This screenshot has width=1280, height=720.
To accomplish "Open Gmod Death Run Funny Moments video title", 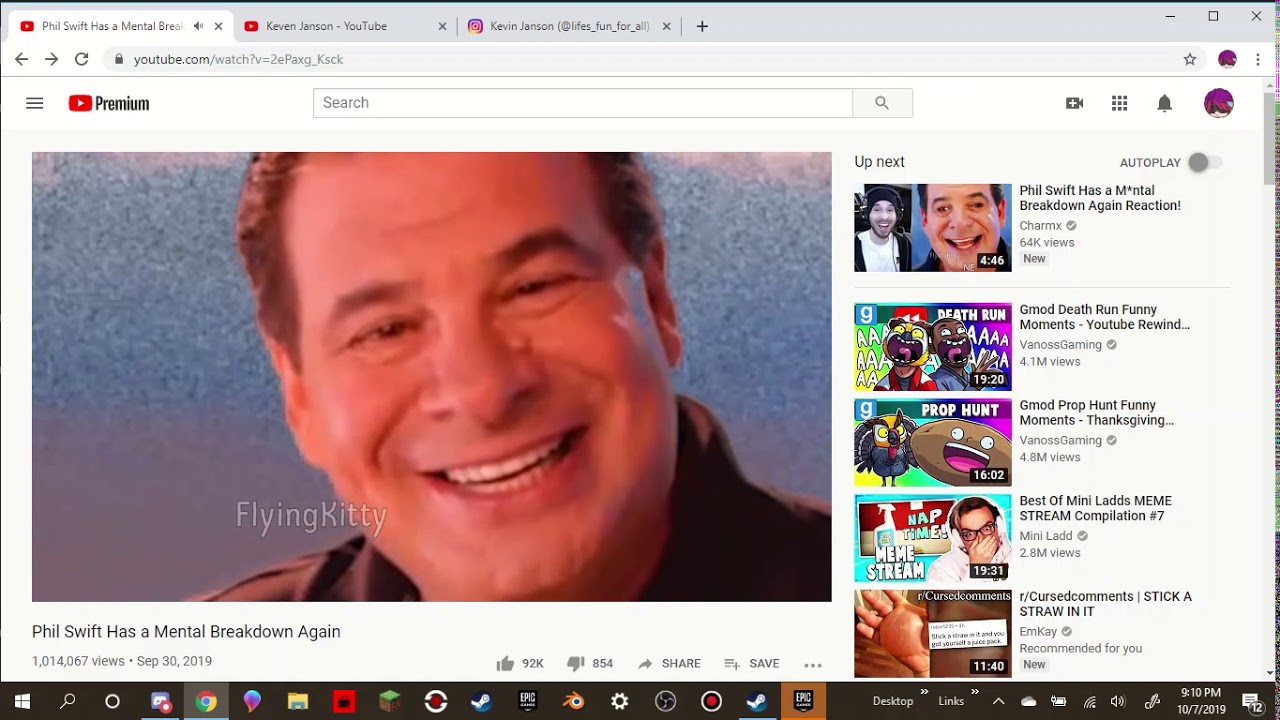I will pos(1105,317).
